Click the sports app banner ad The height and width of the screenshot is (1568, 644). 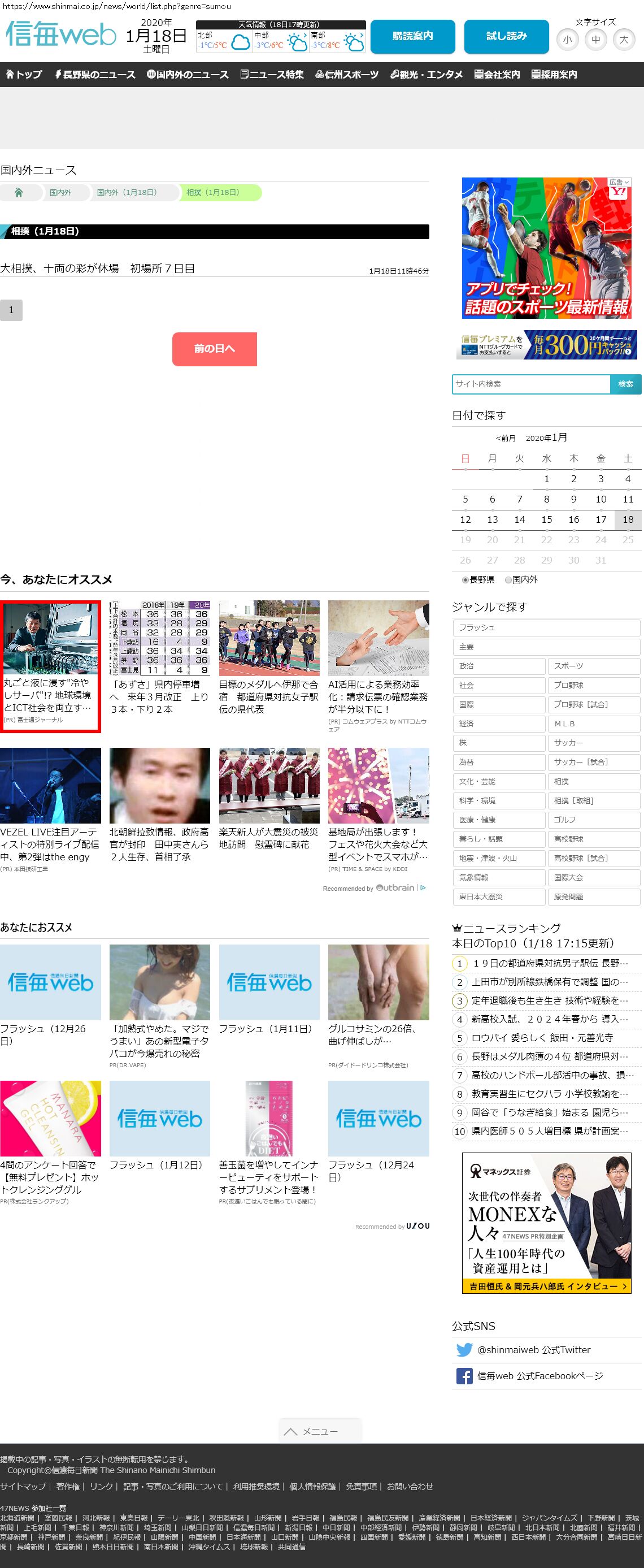[x=546, y=248]
